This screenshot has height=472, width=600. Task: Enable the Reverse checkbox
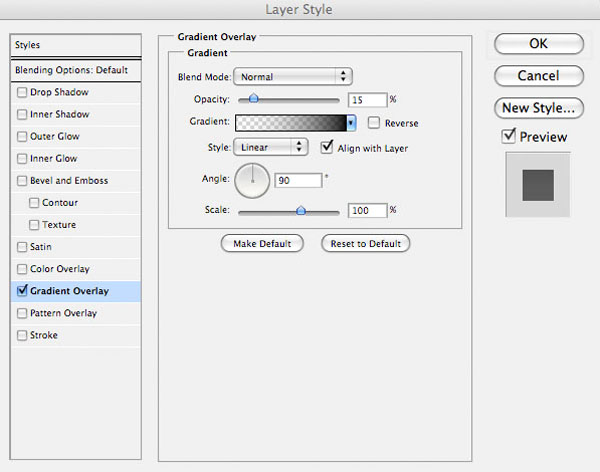tap(373, 123)
